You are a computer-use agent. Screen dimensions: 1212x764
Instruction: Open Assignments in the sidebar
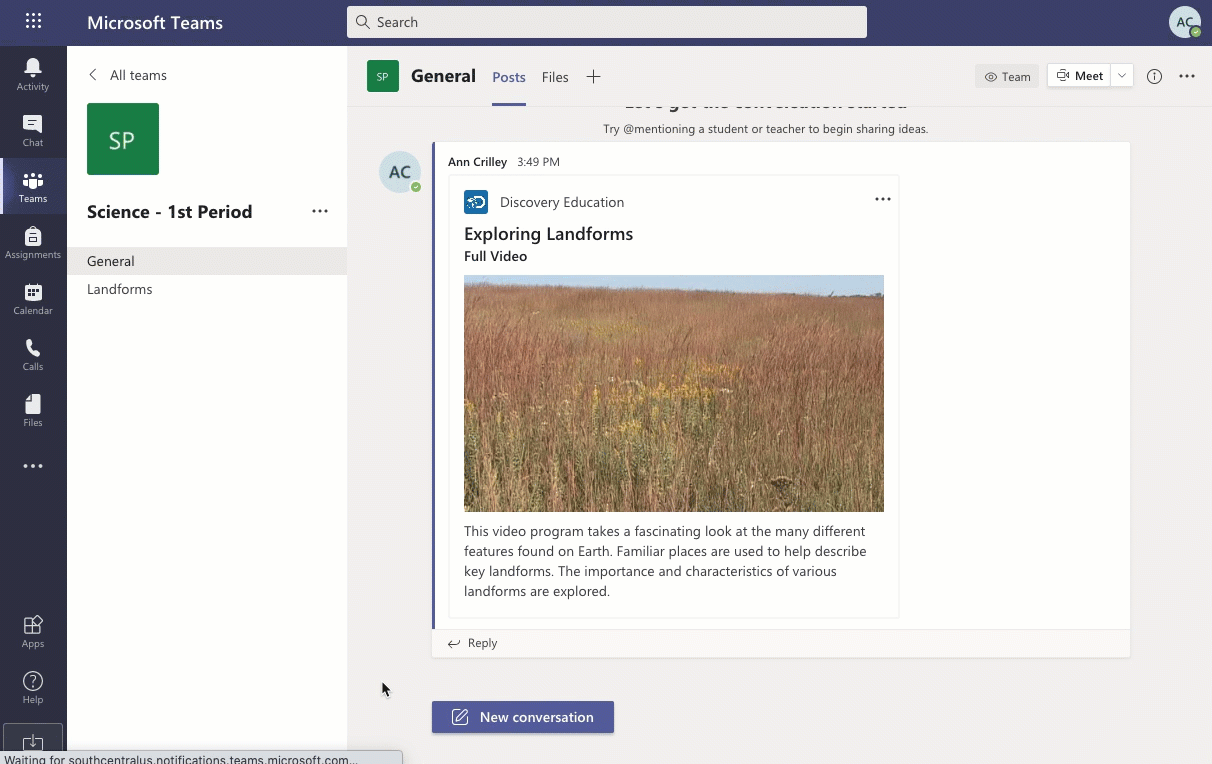33,242
